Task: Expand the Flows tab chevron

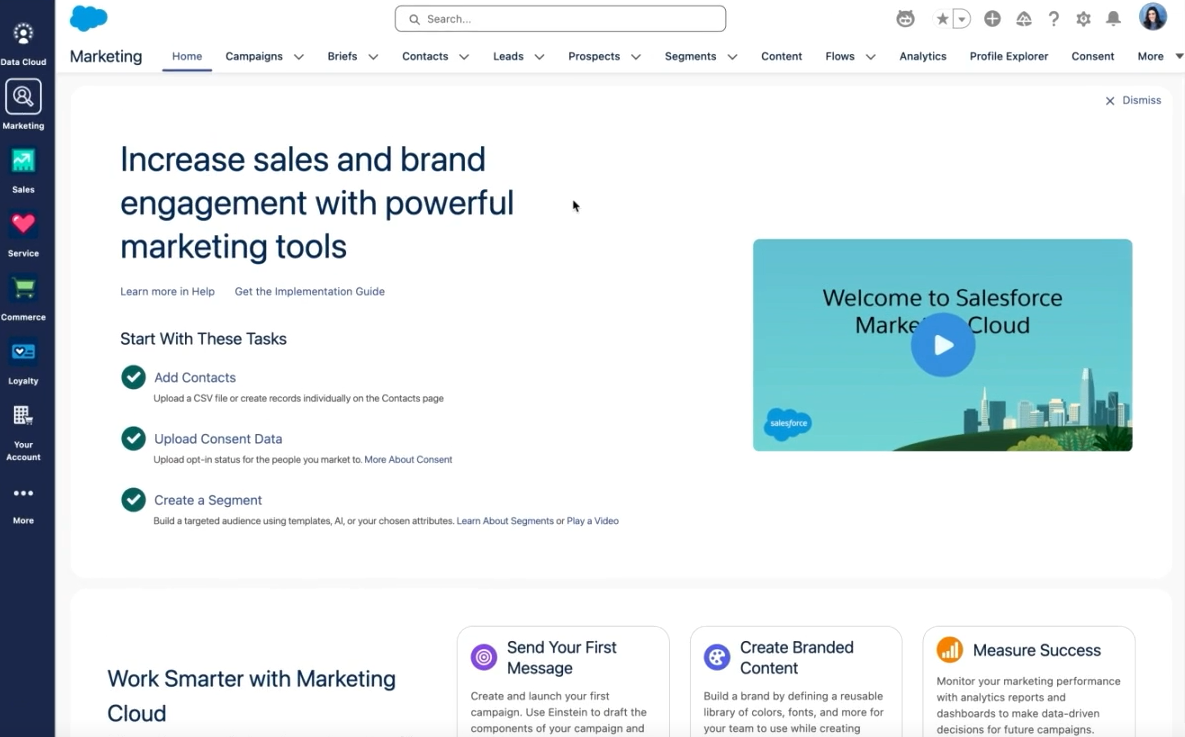Action: [871, 57]
